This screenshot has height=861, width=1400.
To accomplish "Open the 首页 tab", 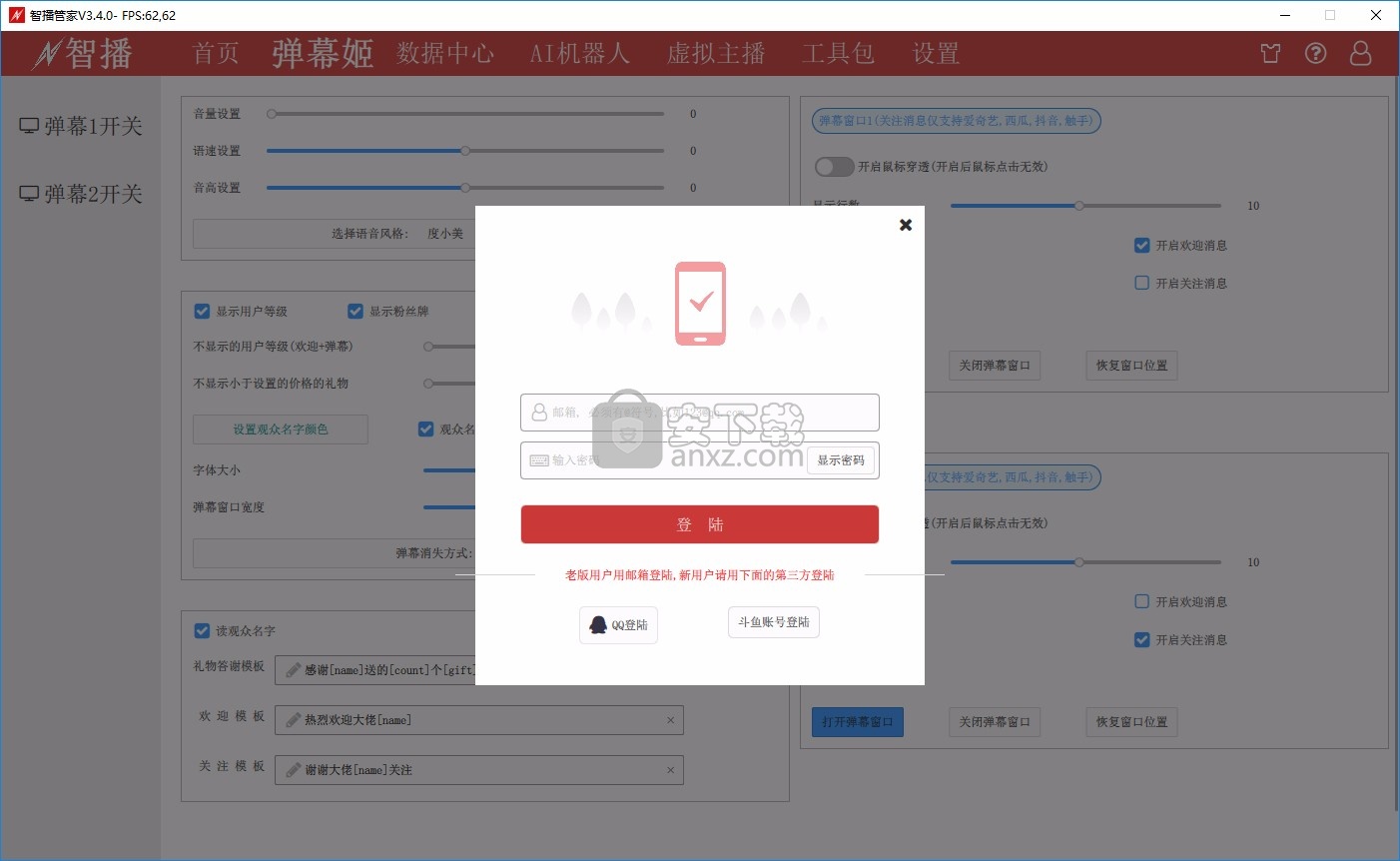I will tap(216, 54).
